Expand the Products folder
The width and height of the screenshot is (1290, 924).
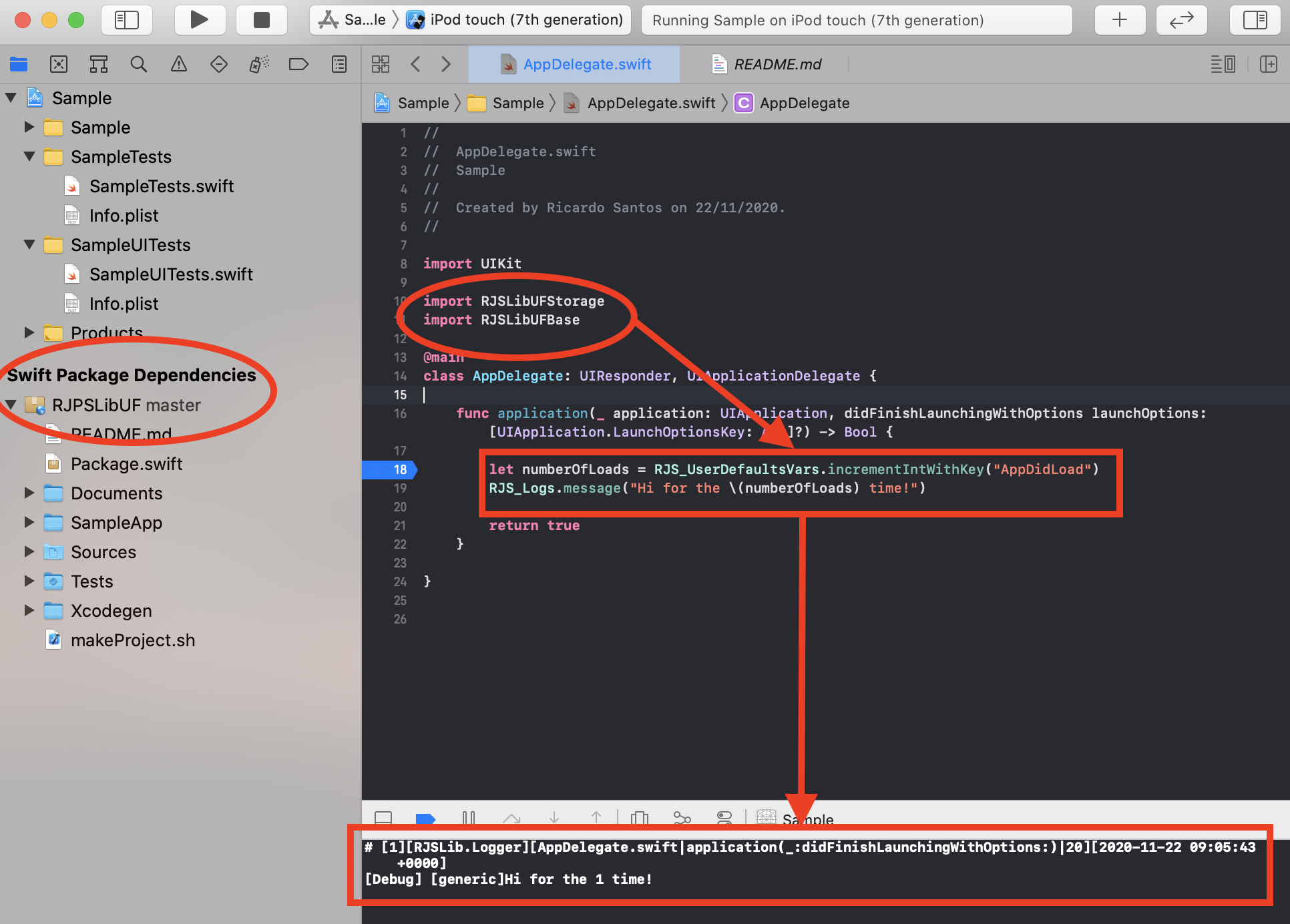coord(29,332)
